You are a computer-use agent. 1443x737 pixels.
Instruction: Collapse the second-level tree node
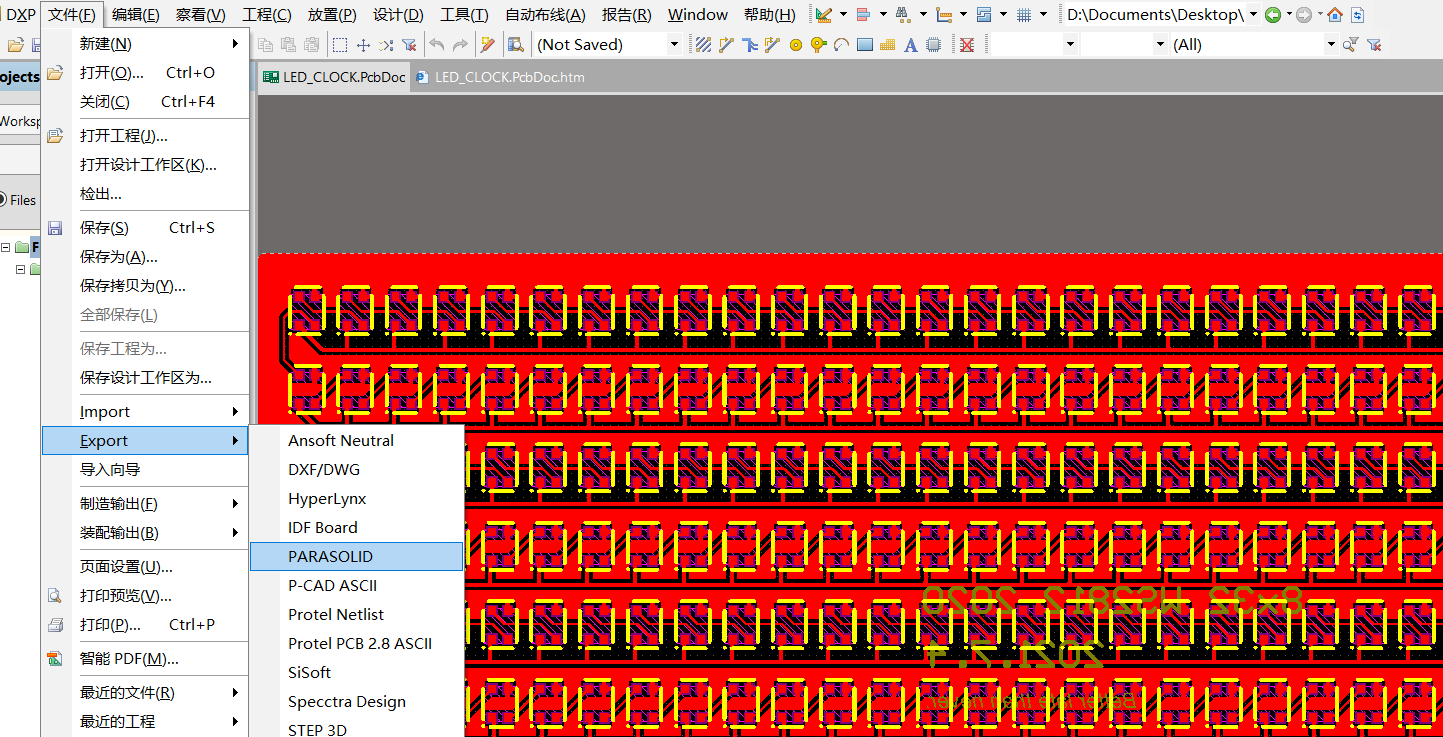[x=20, y=269]
